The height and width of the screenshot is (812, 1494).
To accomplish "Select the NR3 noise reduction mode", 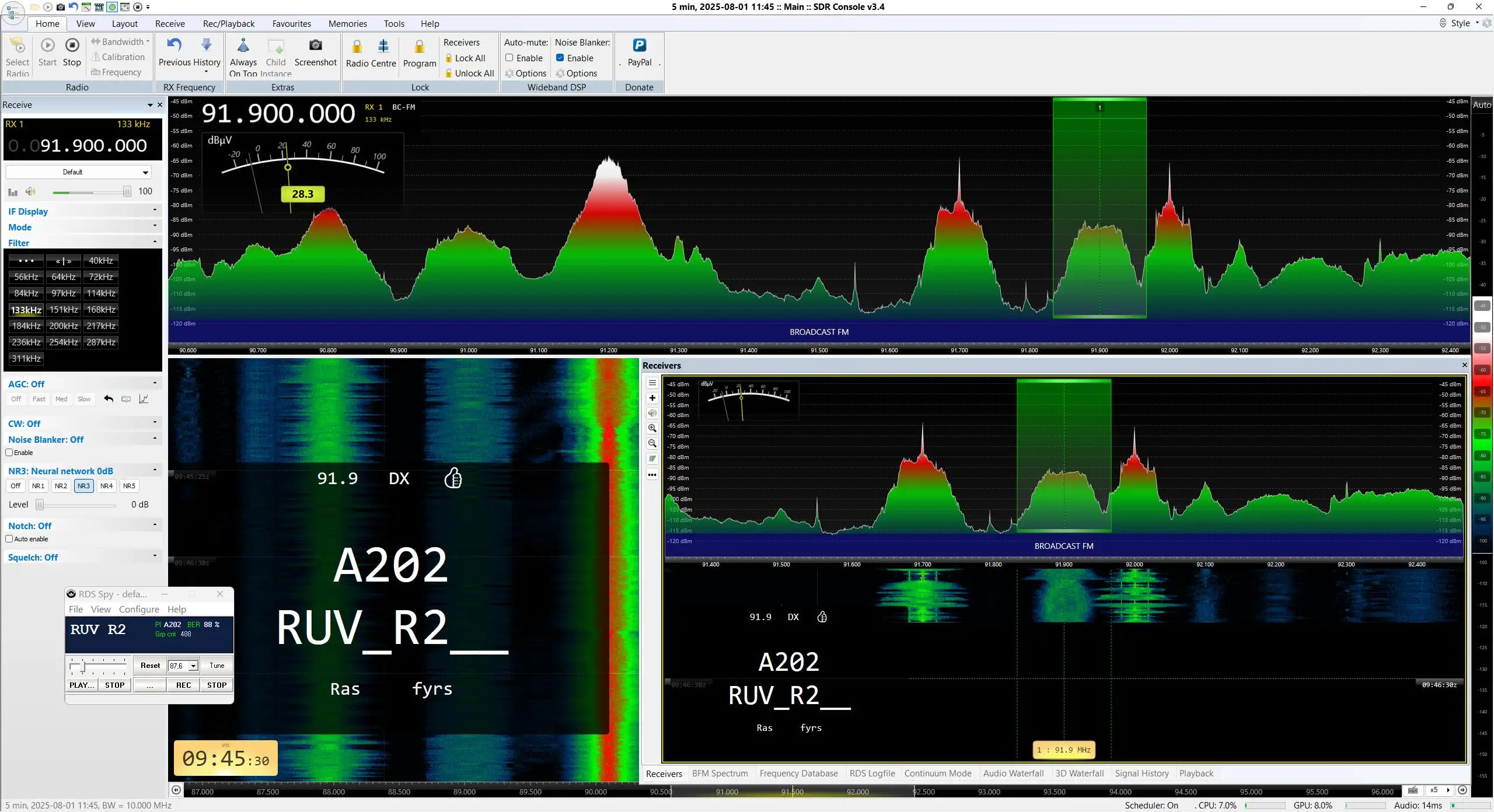I will click(83, 486).
